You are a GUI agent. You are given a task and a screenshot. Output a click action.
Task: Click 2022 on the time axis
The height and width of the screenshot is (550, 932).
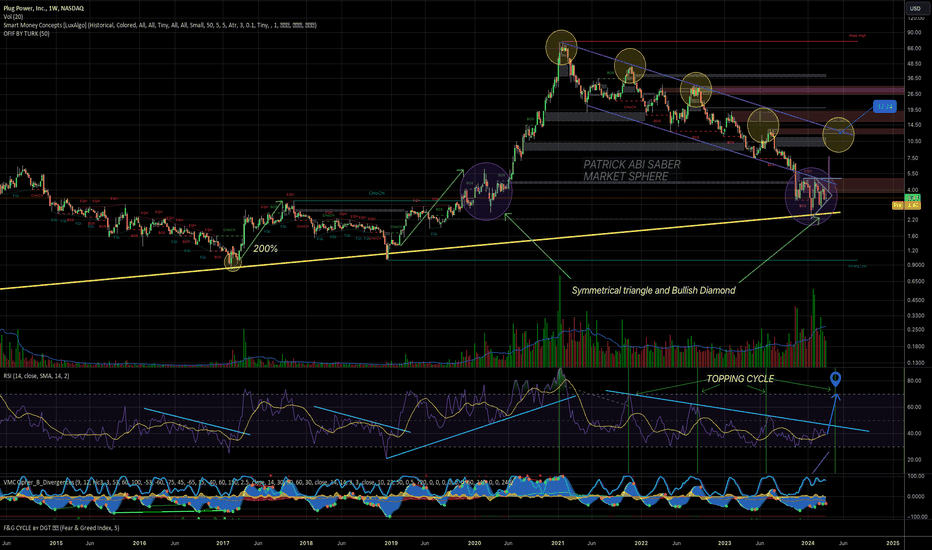click(x=641, y=543)
